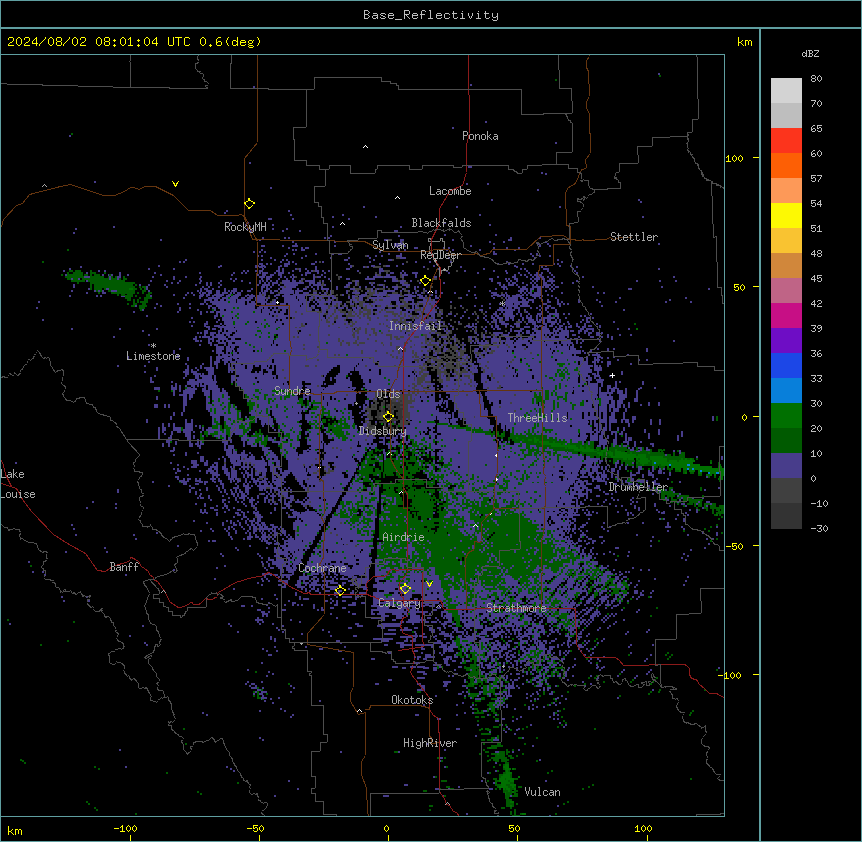Select the magenta 39–42 dBZ legend color
The height and width of the screenshot is (842, 862).
pos(786,315)
